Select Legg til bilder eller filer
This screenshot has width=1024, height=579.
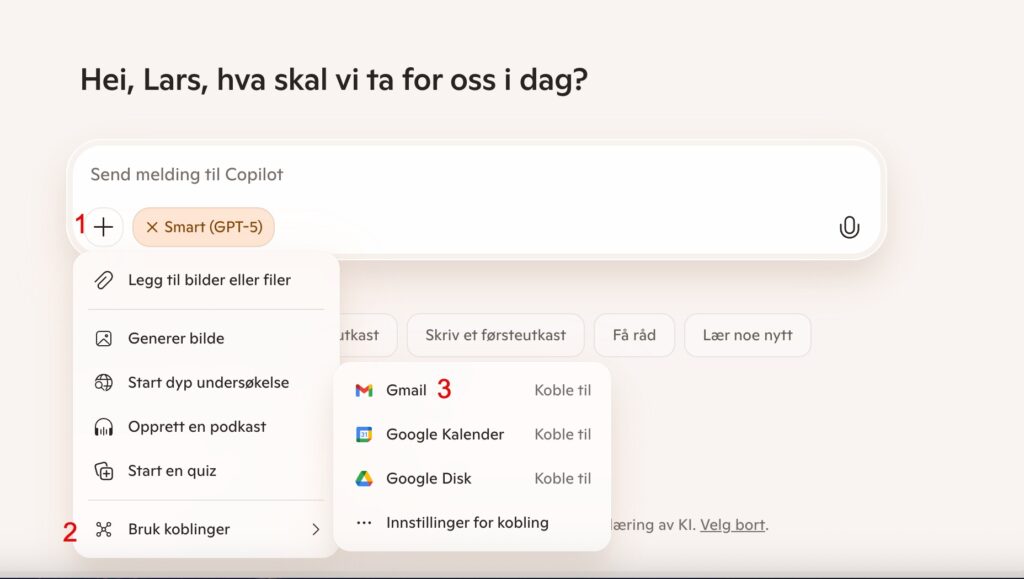click(x=209, y=280)
